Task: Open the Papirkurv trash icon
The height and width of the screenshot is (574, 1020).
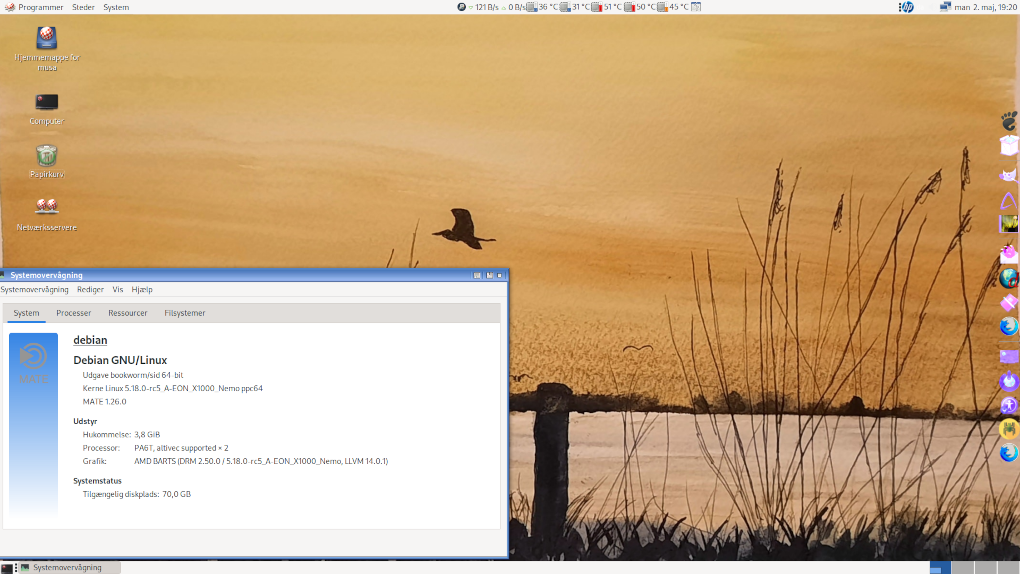Action: (46, 156)
